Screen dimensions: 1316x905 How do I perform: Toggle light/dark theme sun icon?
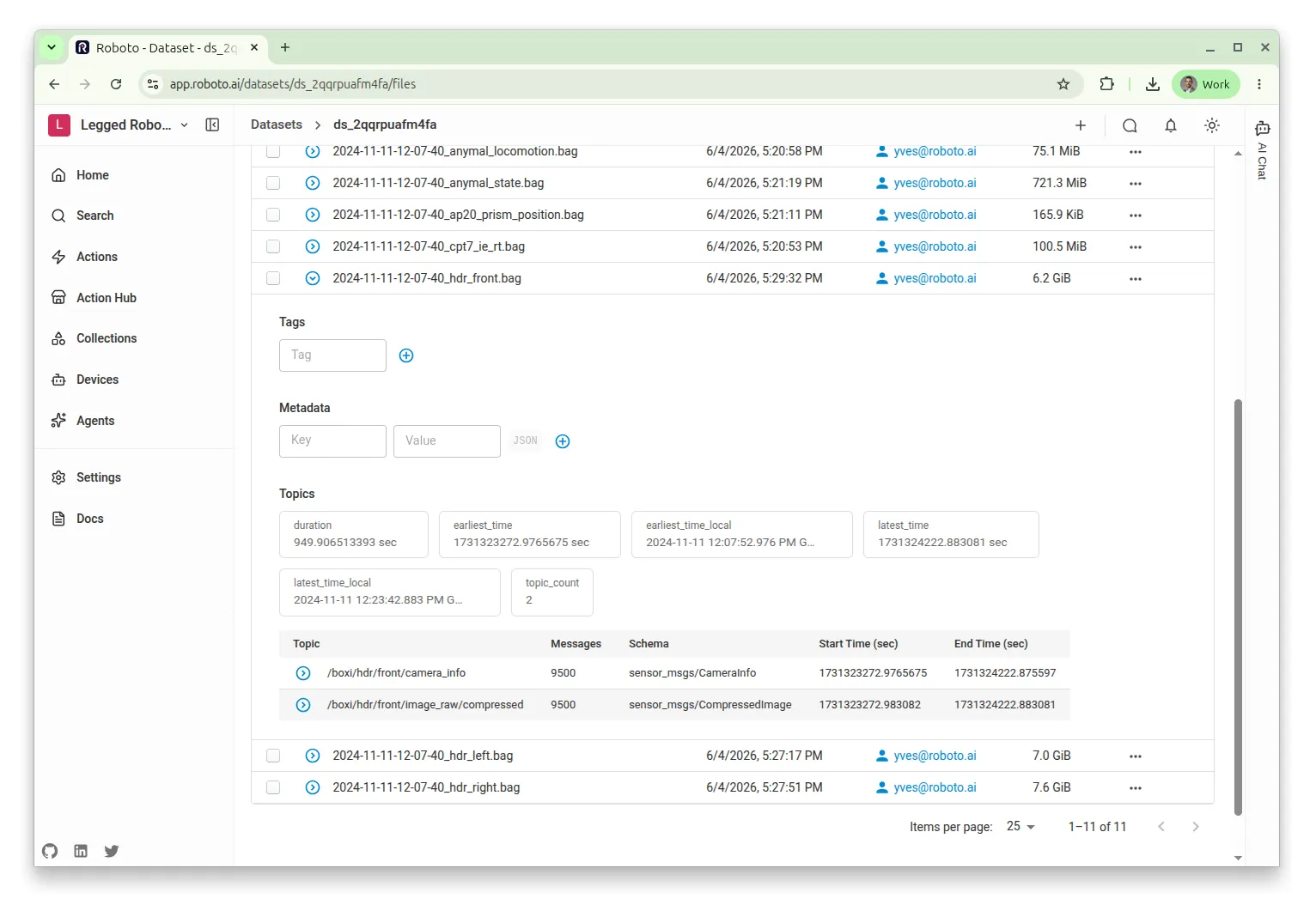1211,125
